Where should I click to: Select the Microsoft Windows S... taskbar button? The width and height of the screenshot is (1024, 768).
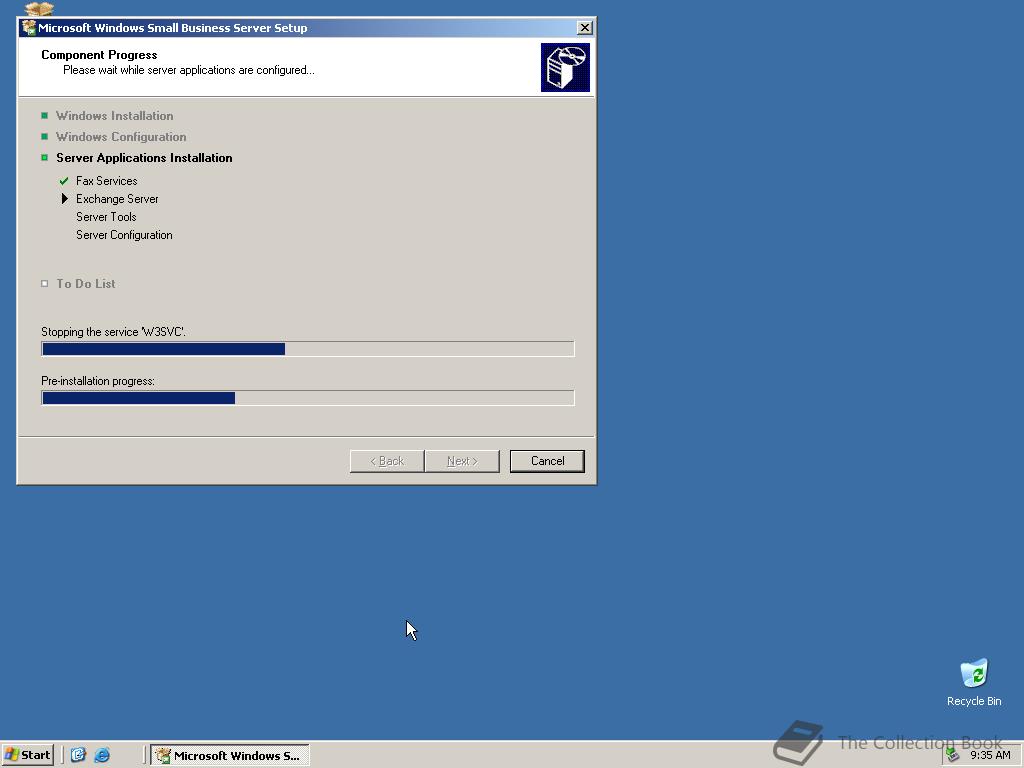230,756
